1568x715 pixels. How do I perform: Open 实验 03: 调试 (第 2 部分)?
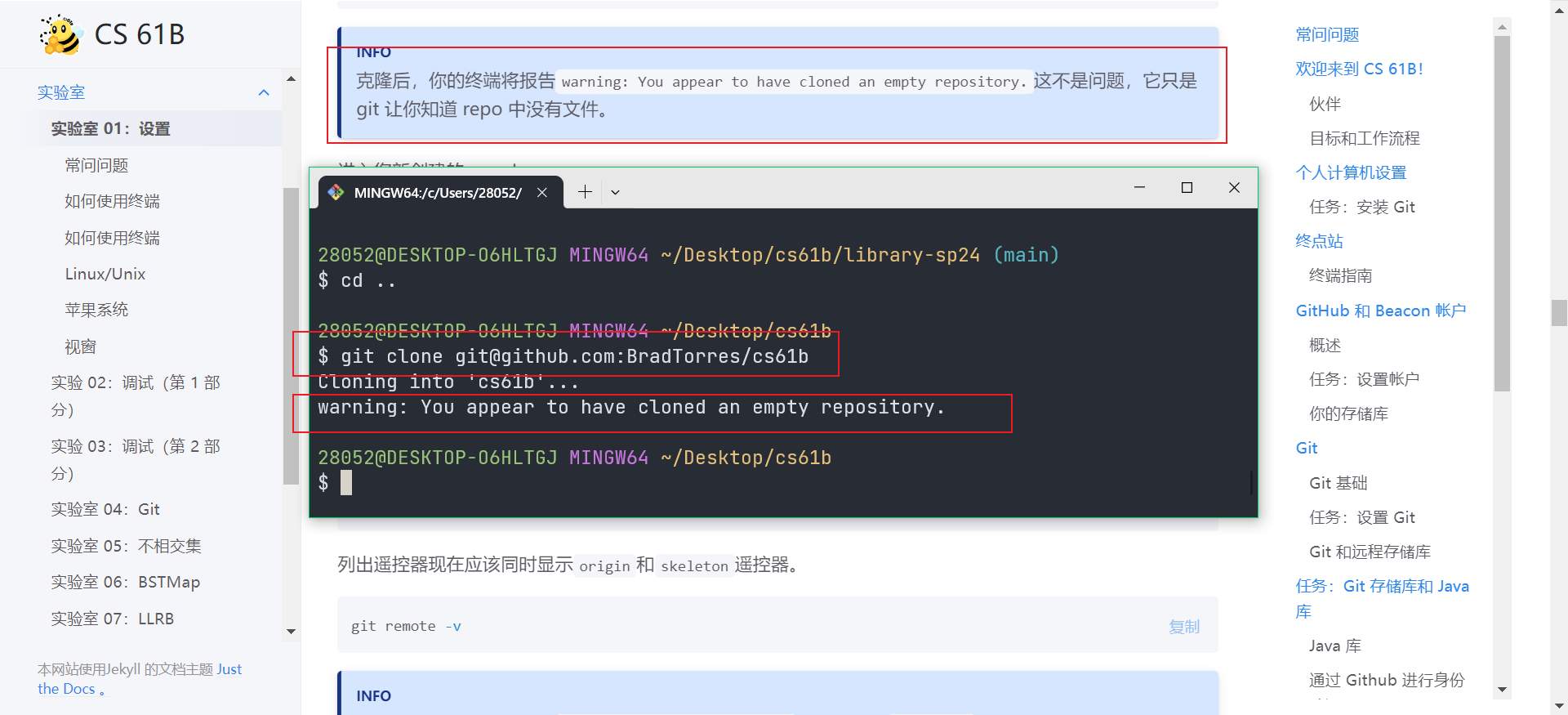pos(136,459)
